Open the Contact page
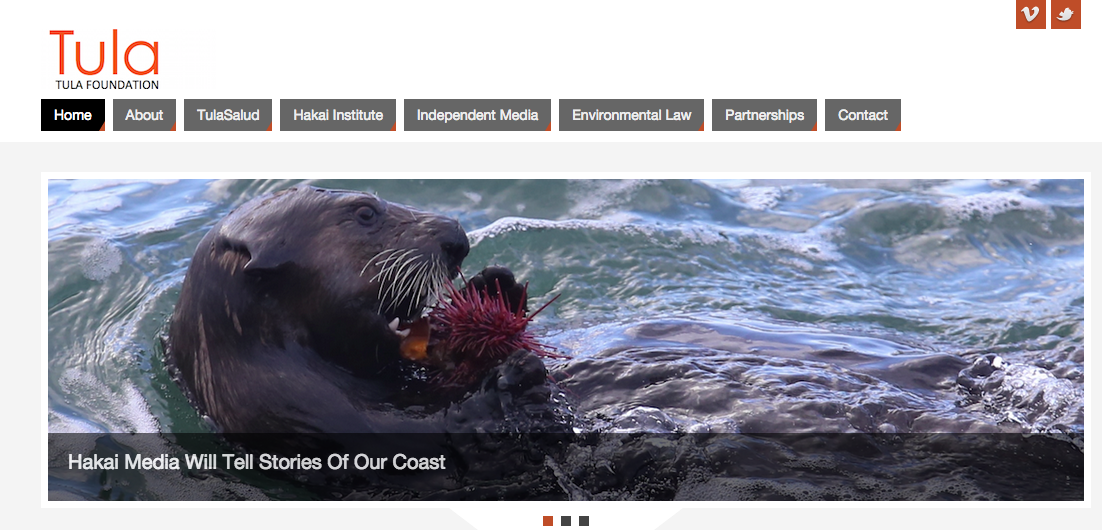This screenshot has width=1102, height=530. [862, 115]
